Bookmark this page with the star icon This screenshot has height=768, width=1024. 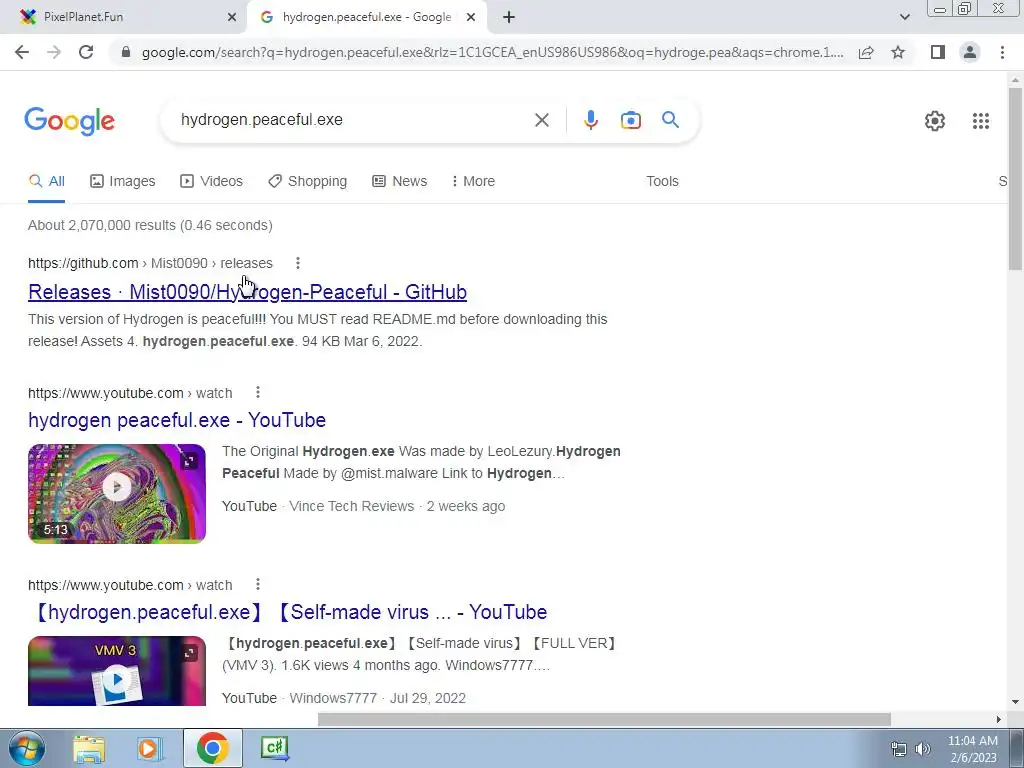click(898, 52)
